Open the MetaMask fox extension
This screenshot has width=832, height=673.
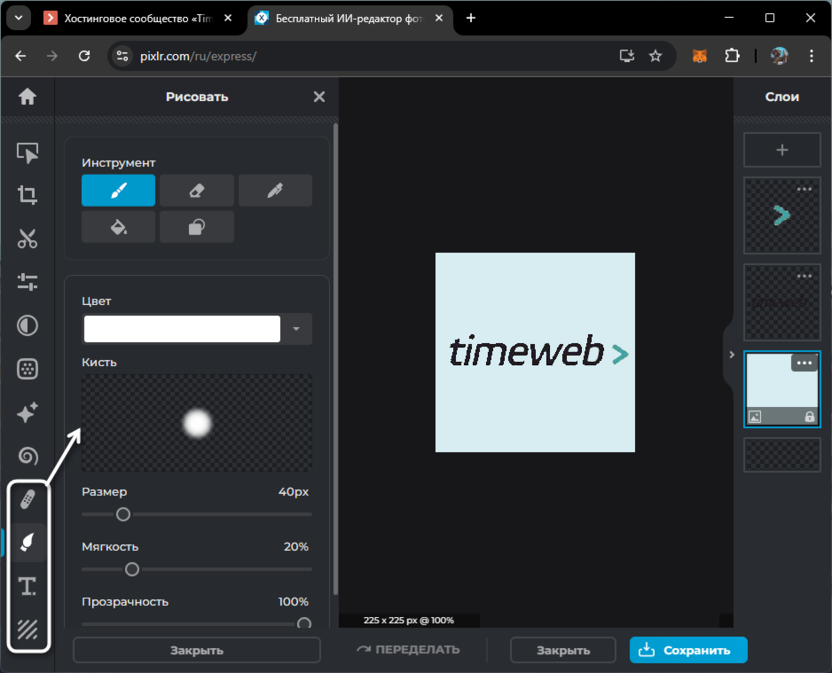700,56
